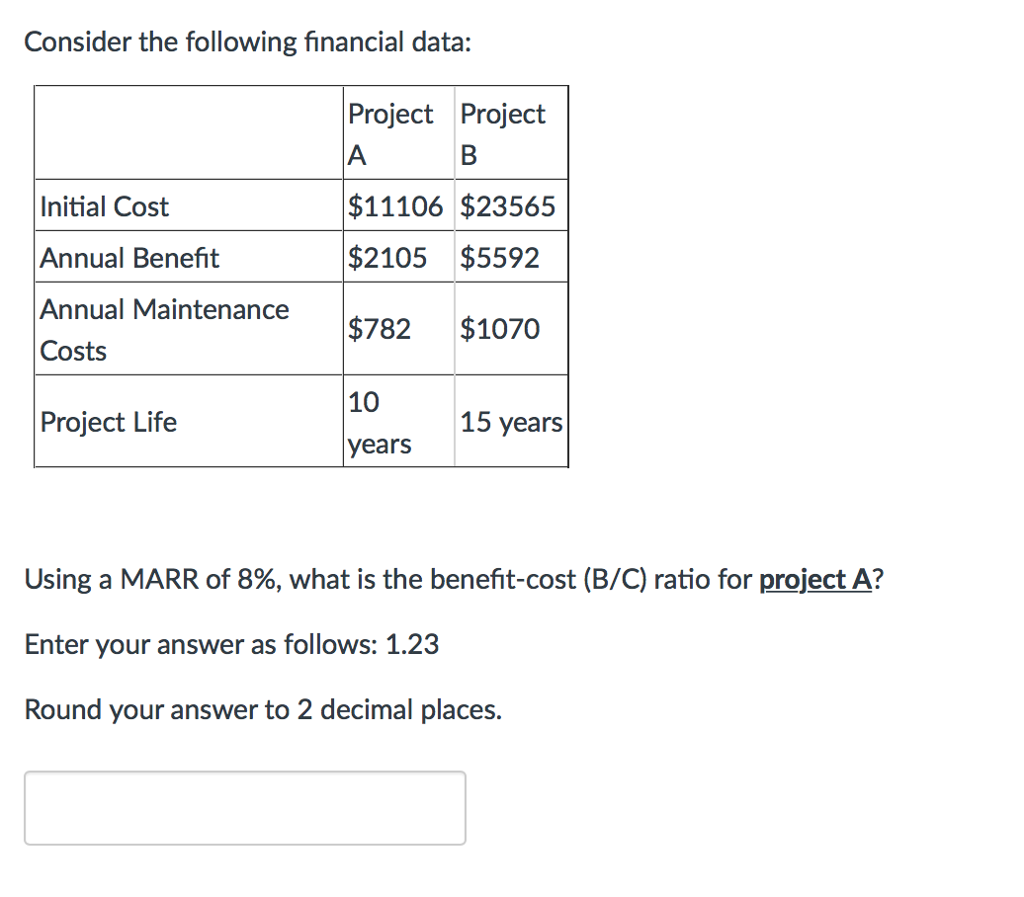Select the 10 years cell
The height and width of the screenshot is (897, 1024).
tap(379, 422)
